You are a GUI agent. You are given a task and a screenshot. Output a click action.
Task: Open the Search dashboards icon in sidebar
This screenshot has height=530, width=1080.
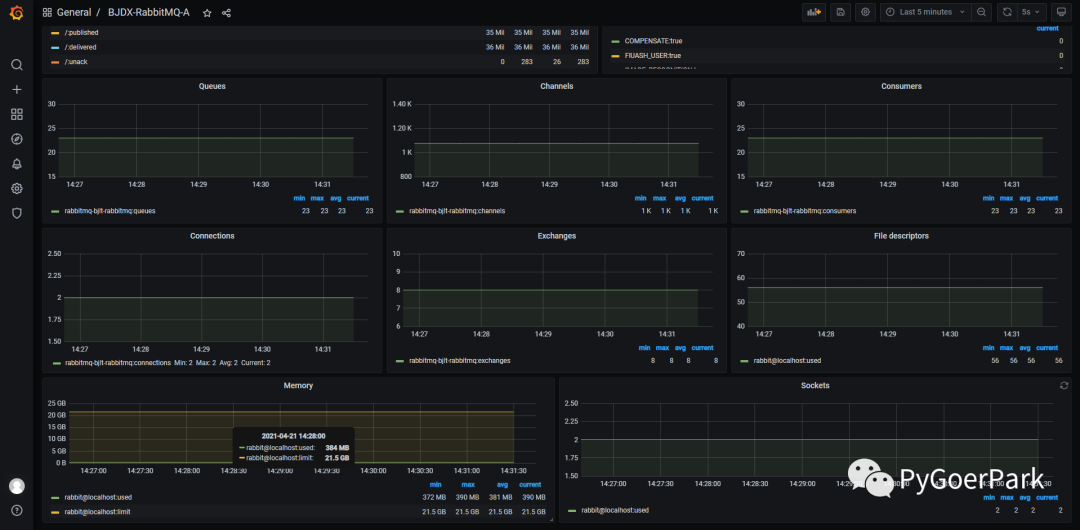[x=16, y=65]
